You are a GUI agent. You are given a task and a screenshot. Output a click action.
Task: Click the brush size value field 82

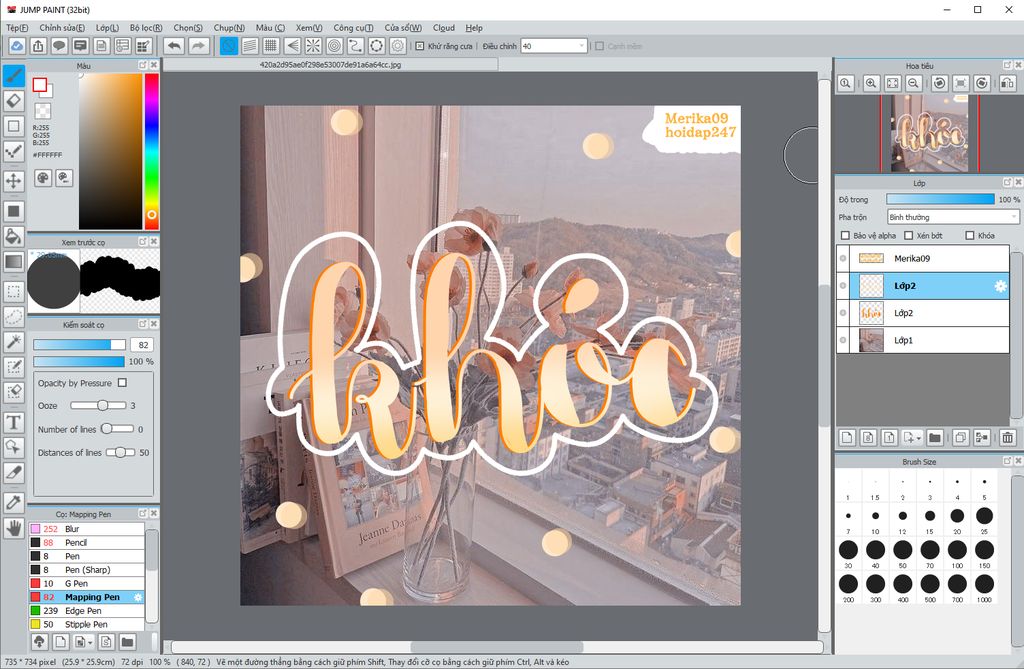point(143,344)
